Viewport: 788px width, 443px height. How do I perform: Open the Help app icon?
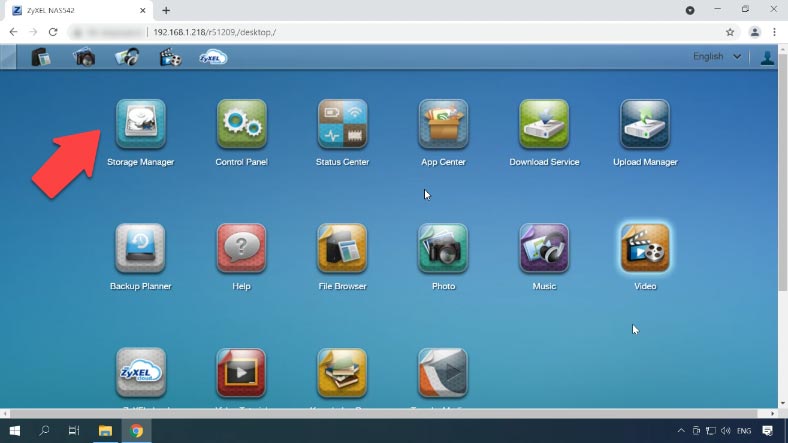tap(242, 248)
